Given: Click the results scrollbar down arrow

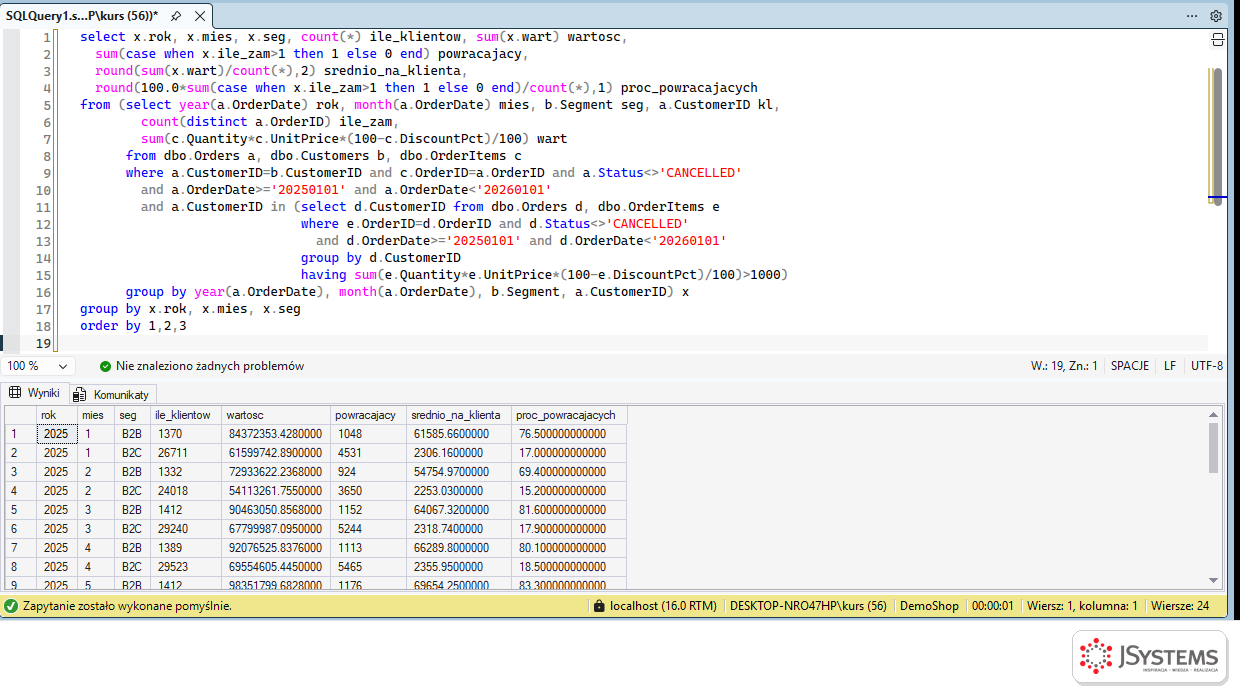Looking at the screenshot, I should click(1214, 580).
